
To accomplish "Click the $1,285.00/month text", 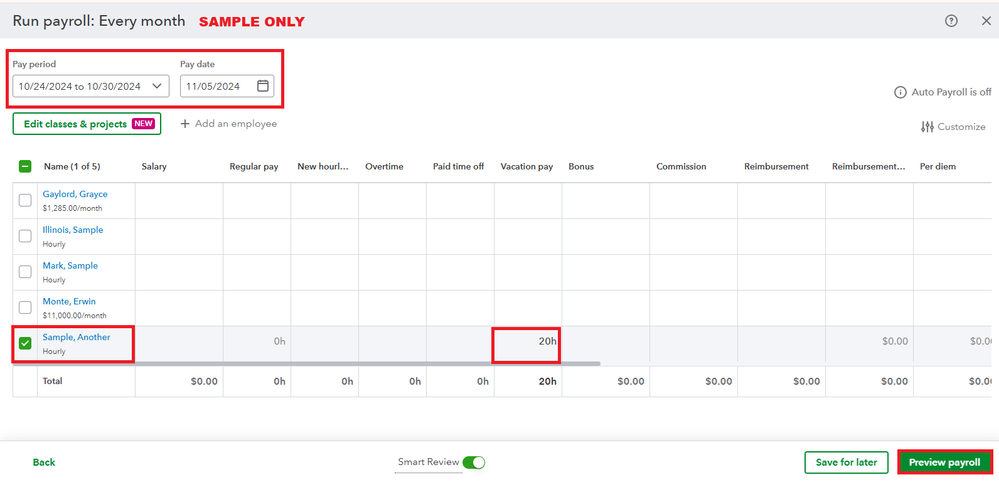I will 73,208.
